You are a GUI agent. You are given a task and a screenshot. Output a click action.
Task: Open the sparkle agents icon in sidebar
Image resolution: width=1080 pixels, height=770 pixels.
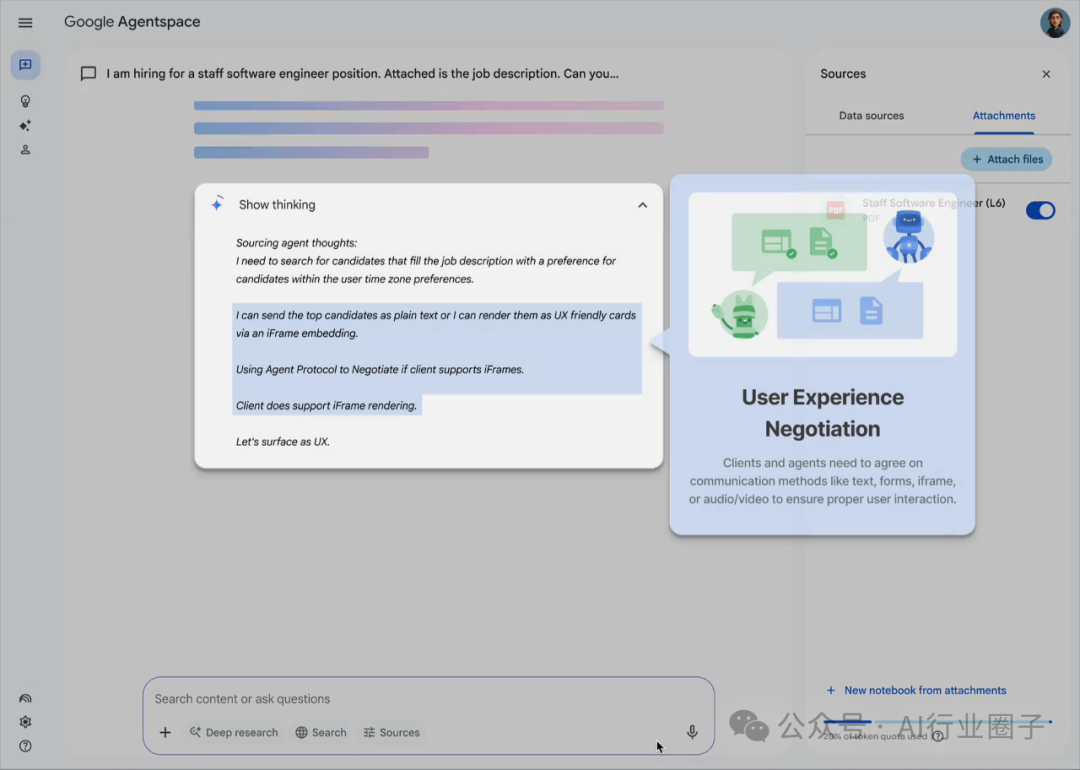[x=25, y=125]
